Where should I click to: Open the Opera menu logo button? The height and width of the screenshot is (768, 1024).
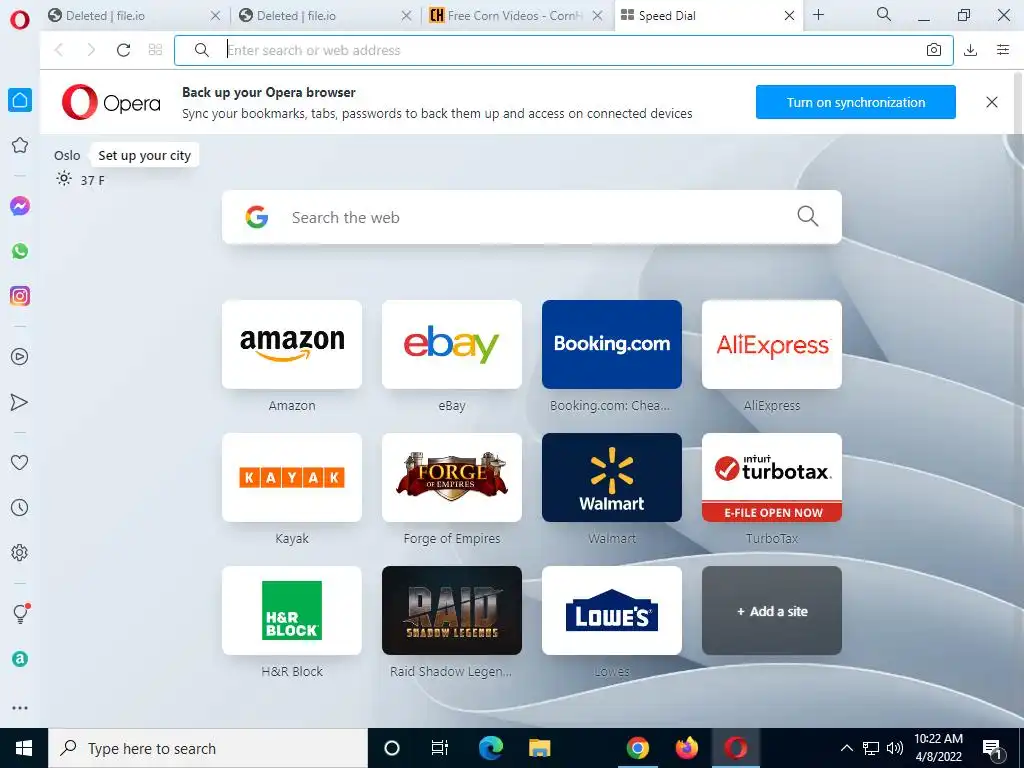pos(20,20)
